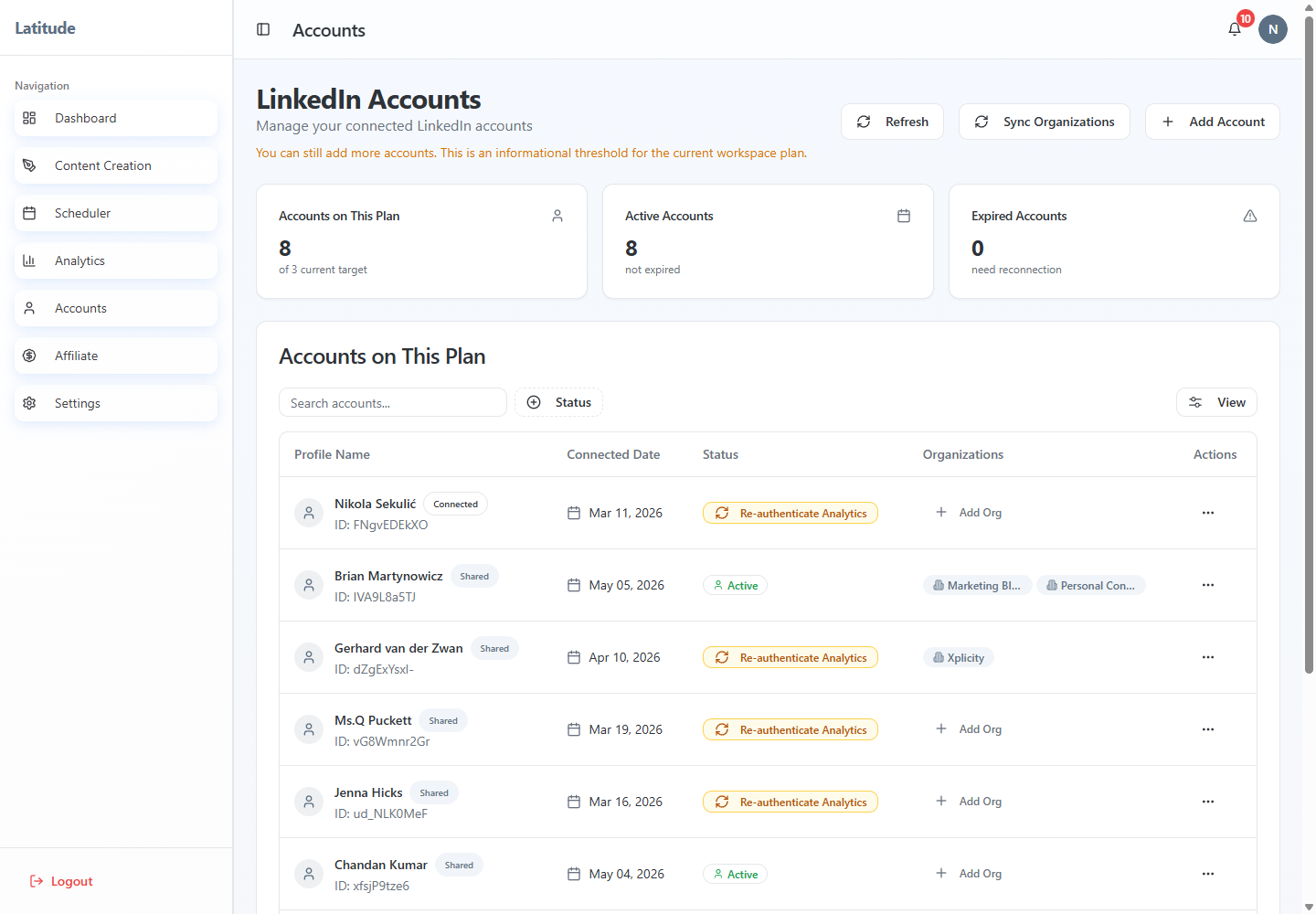The width and height of the screenshot is (1316, 914).
Task: Click Active status badge for Chandan Kumar
Action: [x=735, y=874]
